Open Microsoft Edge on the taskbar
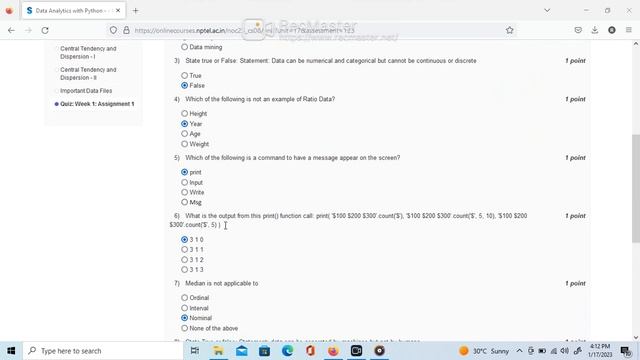Image resolution: width=640 pixels, height=360 pixels. 287,351
